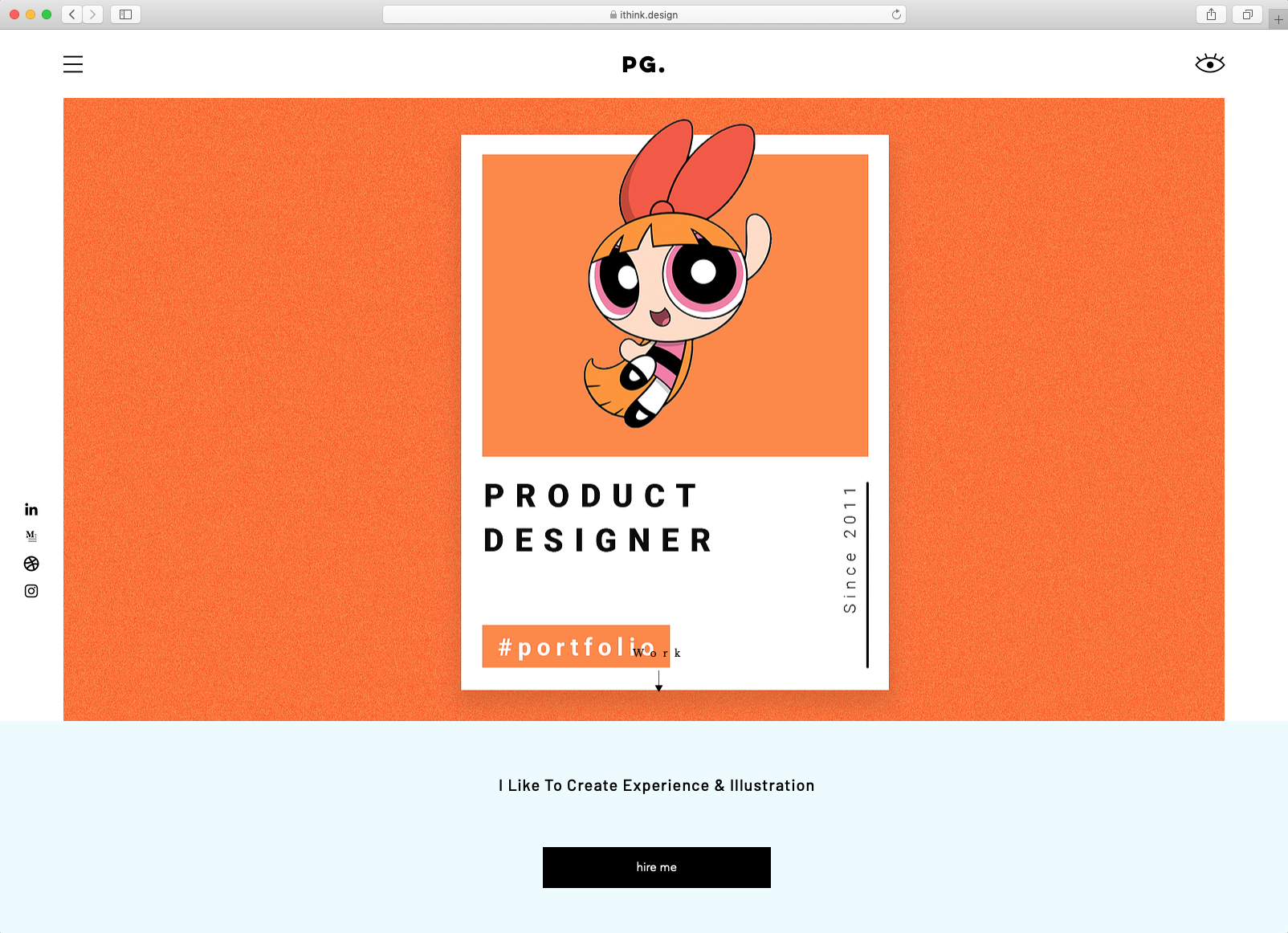Toggle the Safari sidebar button

pos(125,14)
